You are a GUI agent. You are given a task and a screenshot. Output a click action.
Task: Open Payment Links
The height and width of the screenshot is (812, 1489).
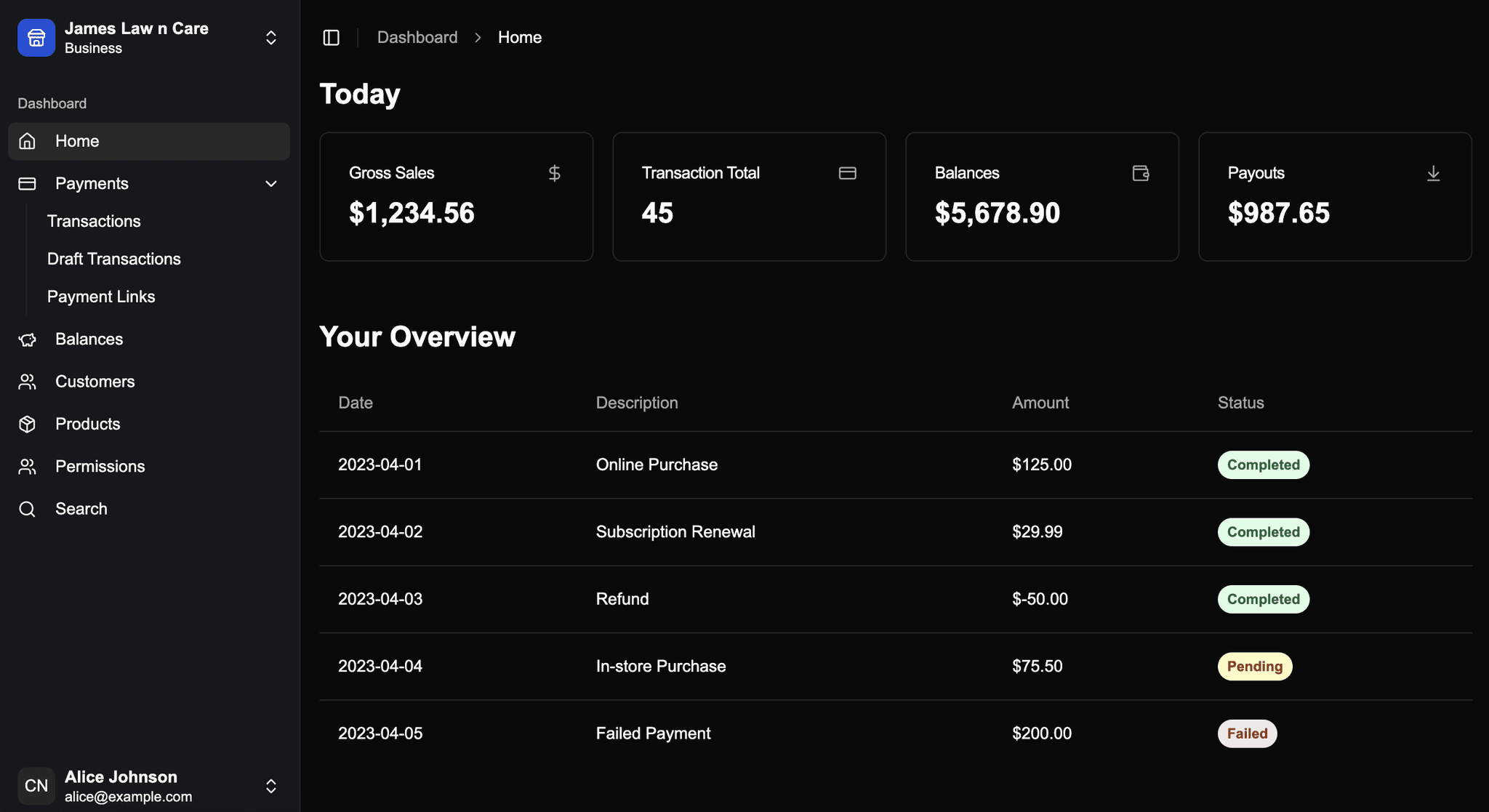click(x=101, y=297)
